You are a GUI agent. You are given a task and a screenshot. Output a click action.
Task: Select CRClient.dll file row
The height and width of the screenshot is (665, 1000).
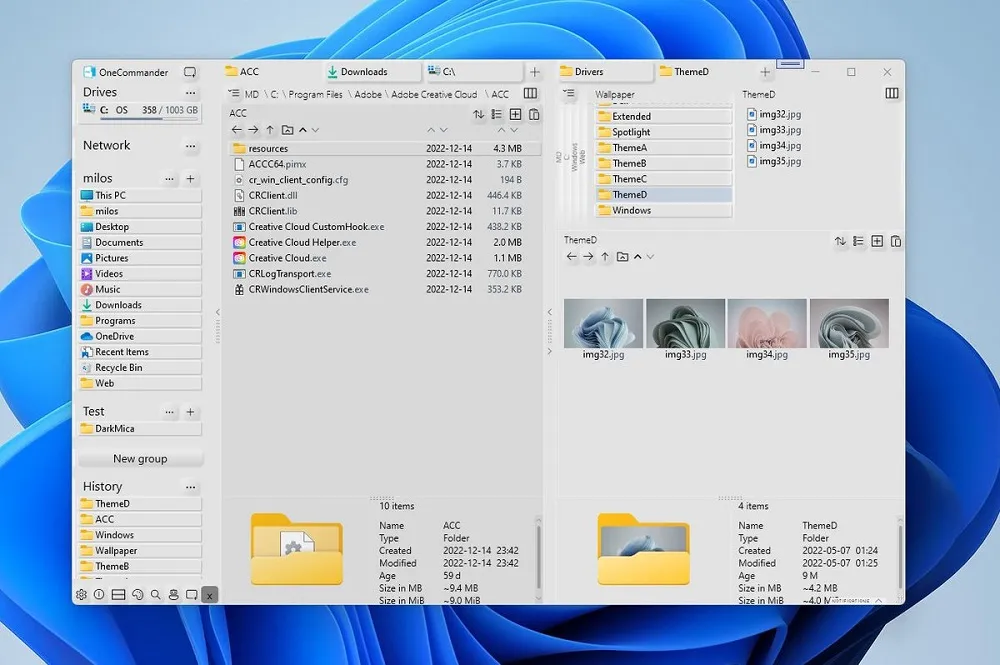[x=385, y=196]
